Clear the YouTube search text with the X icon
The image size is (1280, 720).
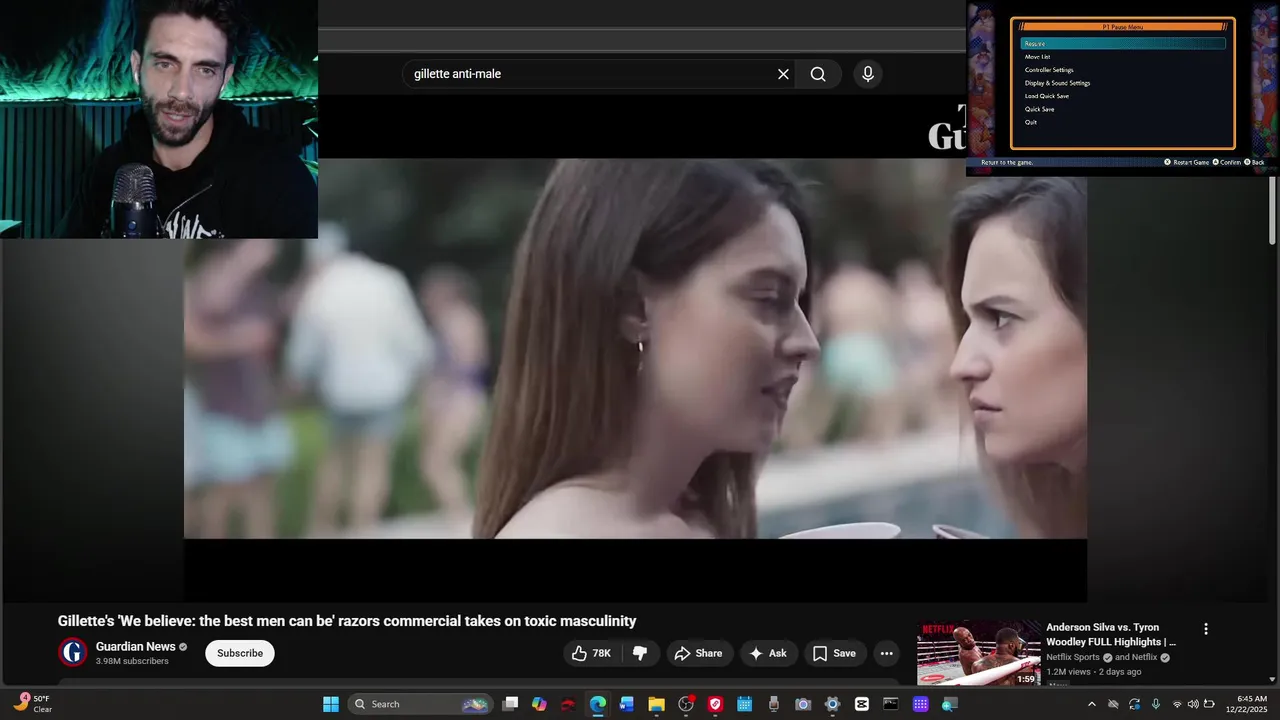(783, 74)
